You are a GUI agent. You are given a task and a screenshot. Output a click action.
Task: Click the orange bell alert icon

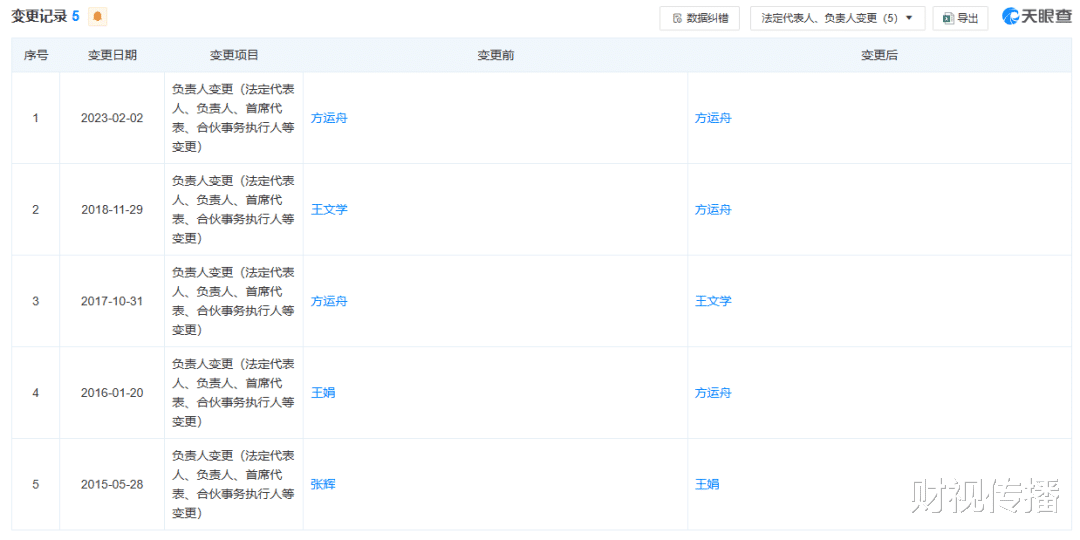coord(97,17)
